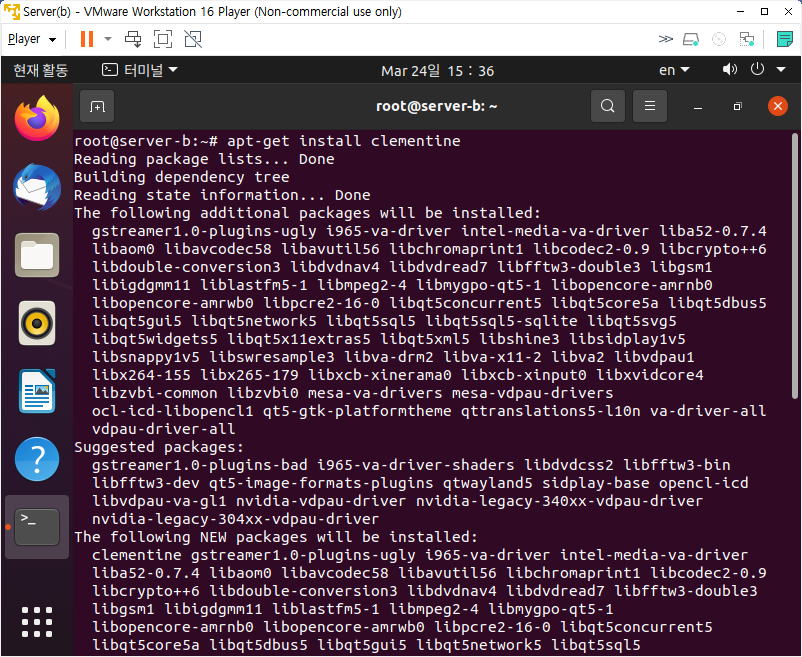Open a new terminal tab button
This screenshot has width=802, height=657.
tap(97, 106)
